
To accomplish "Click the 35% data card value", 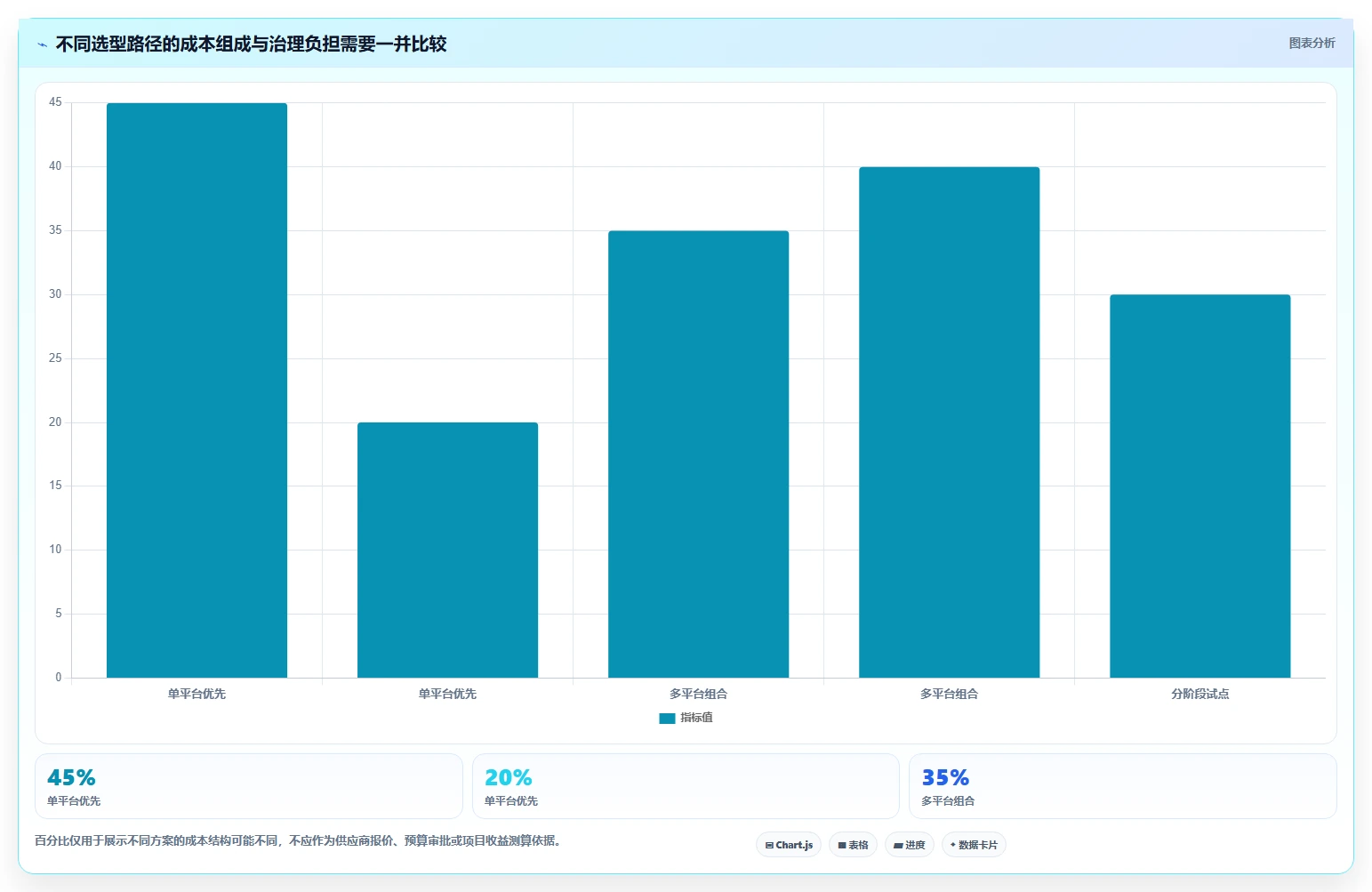I will [945, 777].
